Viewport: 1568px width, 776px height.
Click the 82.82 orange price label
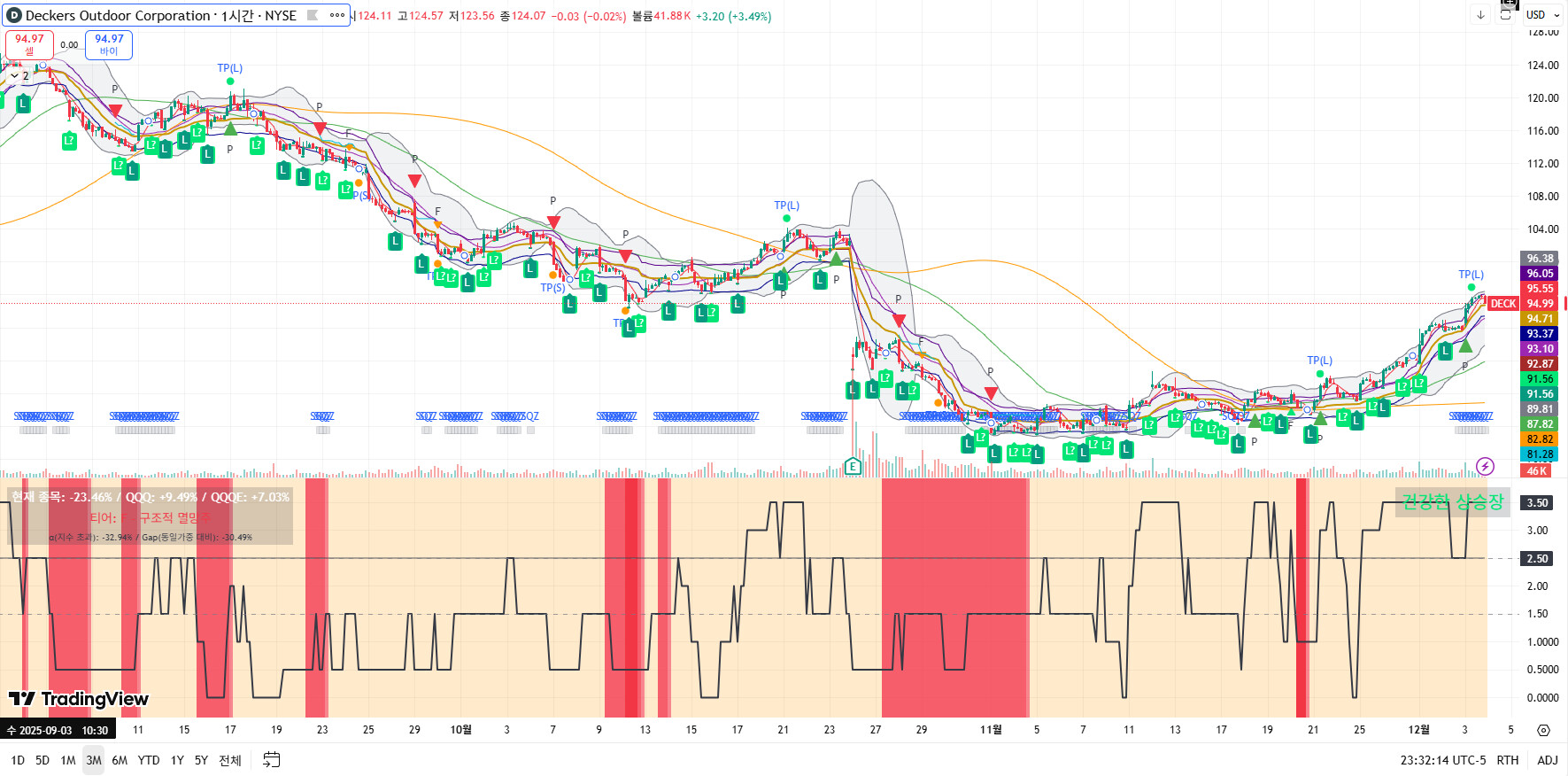pyautogui.click(x=1540, y=439)
